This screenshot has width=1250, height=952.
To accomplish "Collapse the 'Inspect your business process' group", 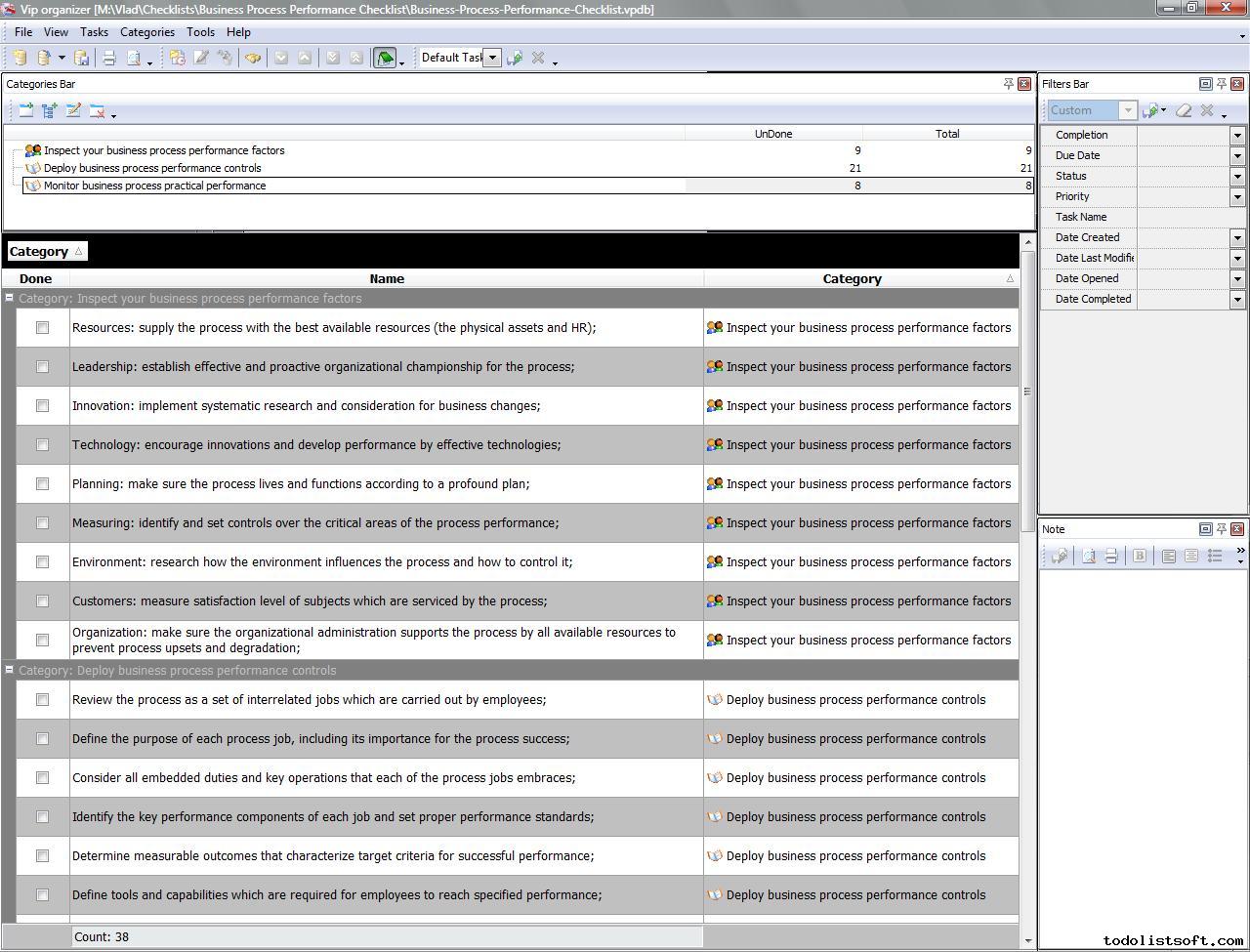I will (9, 299).
